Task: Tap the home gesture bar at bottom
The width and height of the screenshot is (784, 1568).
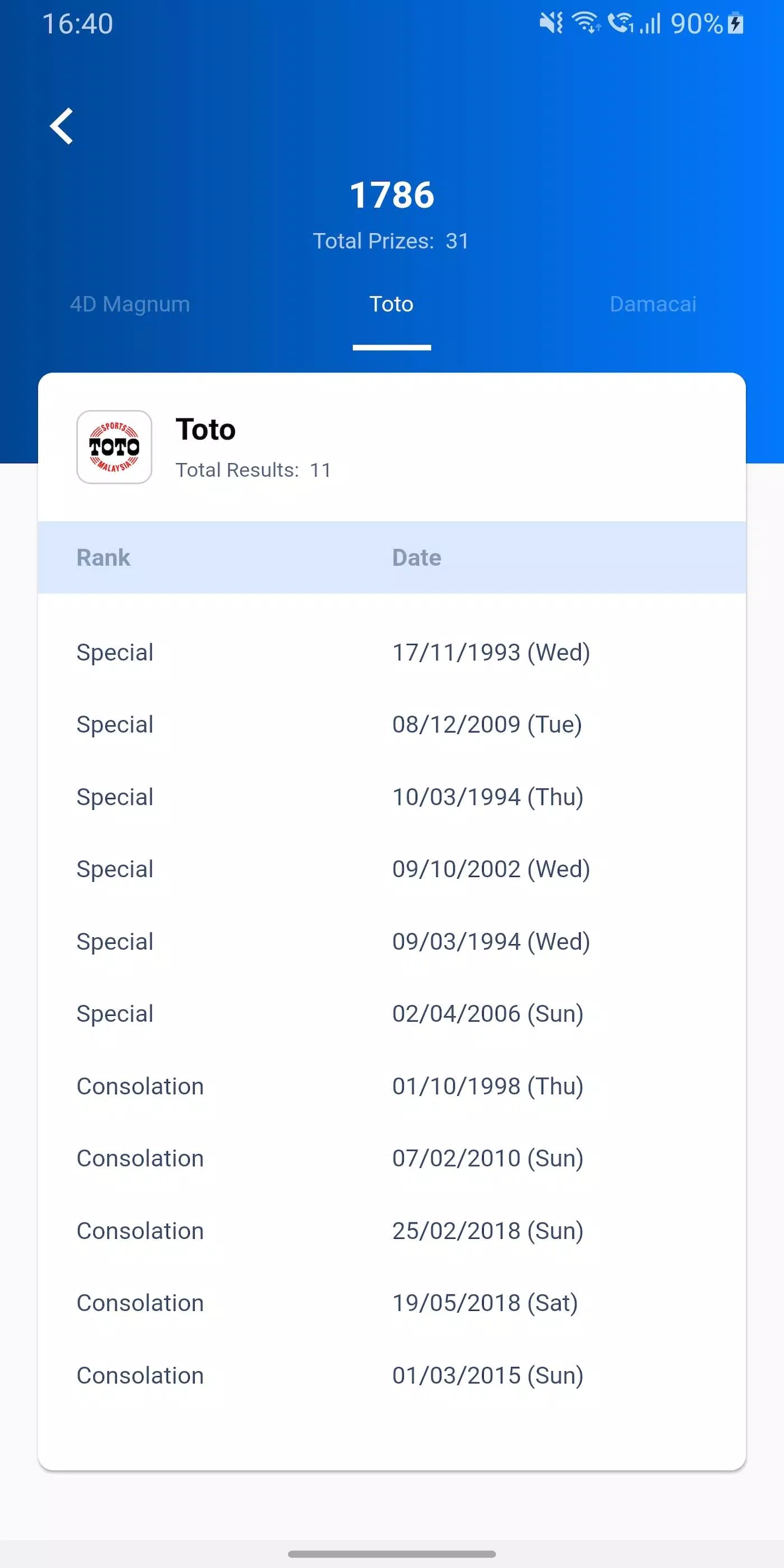Action: pos(392,1553)
